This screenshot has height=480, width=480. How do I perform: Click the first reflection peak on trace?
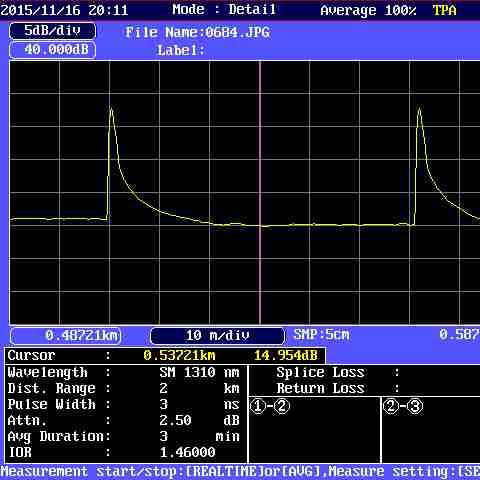(x=111, y=110)
